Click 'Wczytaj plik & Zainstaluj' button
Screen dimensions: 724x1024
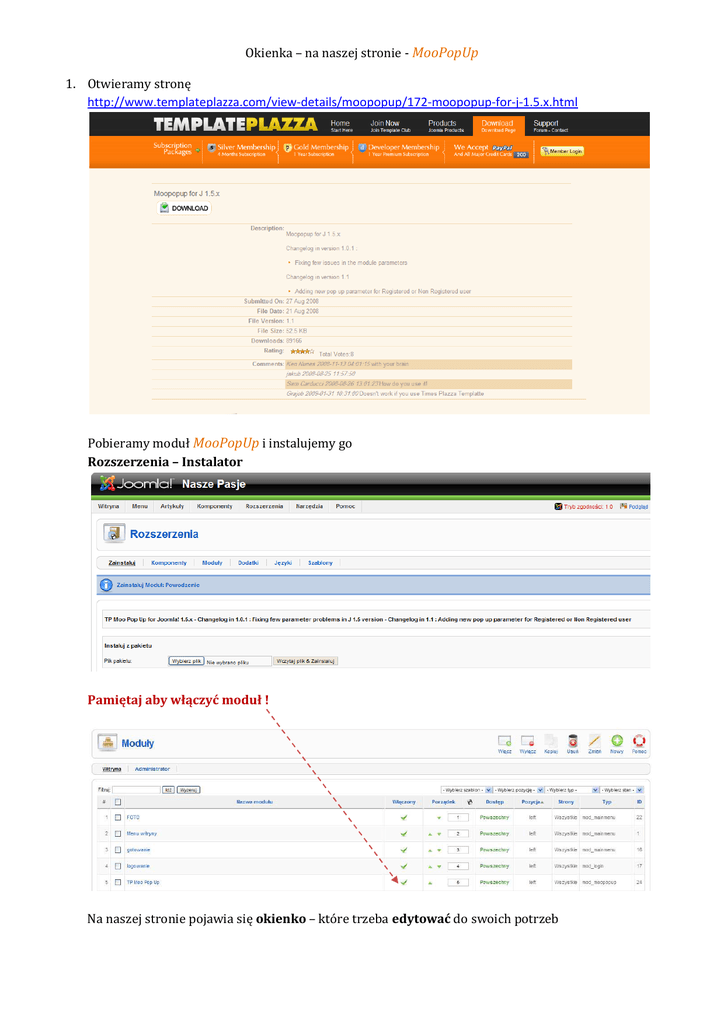(306, 661)
